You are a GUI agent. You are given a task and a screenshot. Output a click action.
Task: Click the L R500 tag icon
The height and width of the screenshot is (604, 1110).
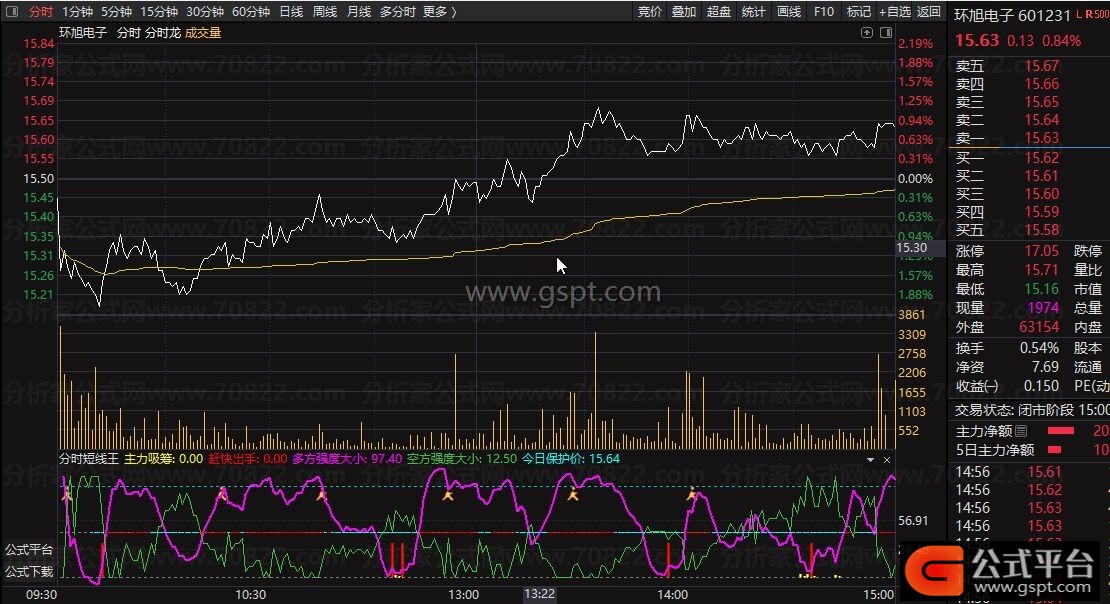point(1092,14)
